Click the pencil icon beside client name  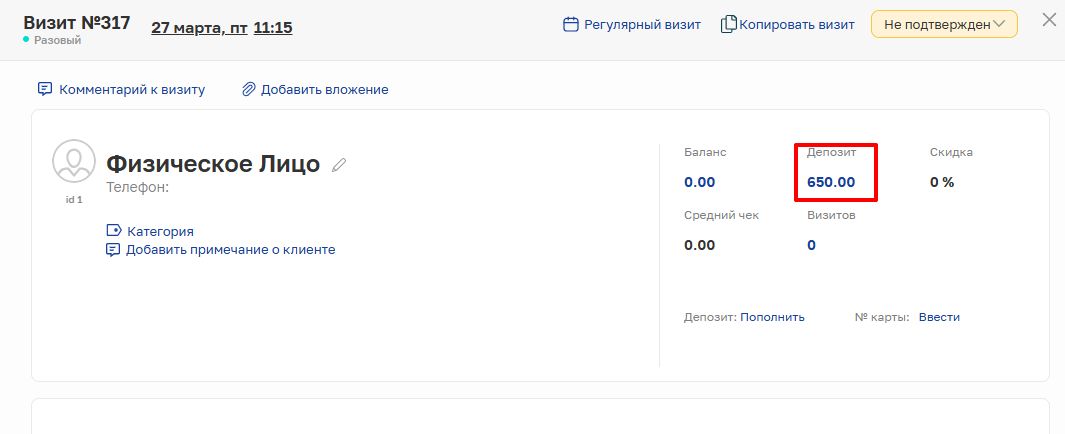coord(339,165)
